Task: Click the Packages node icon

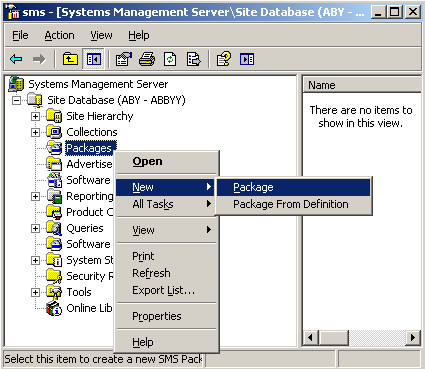Action: [x=54, y=148]
